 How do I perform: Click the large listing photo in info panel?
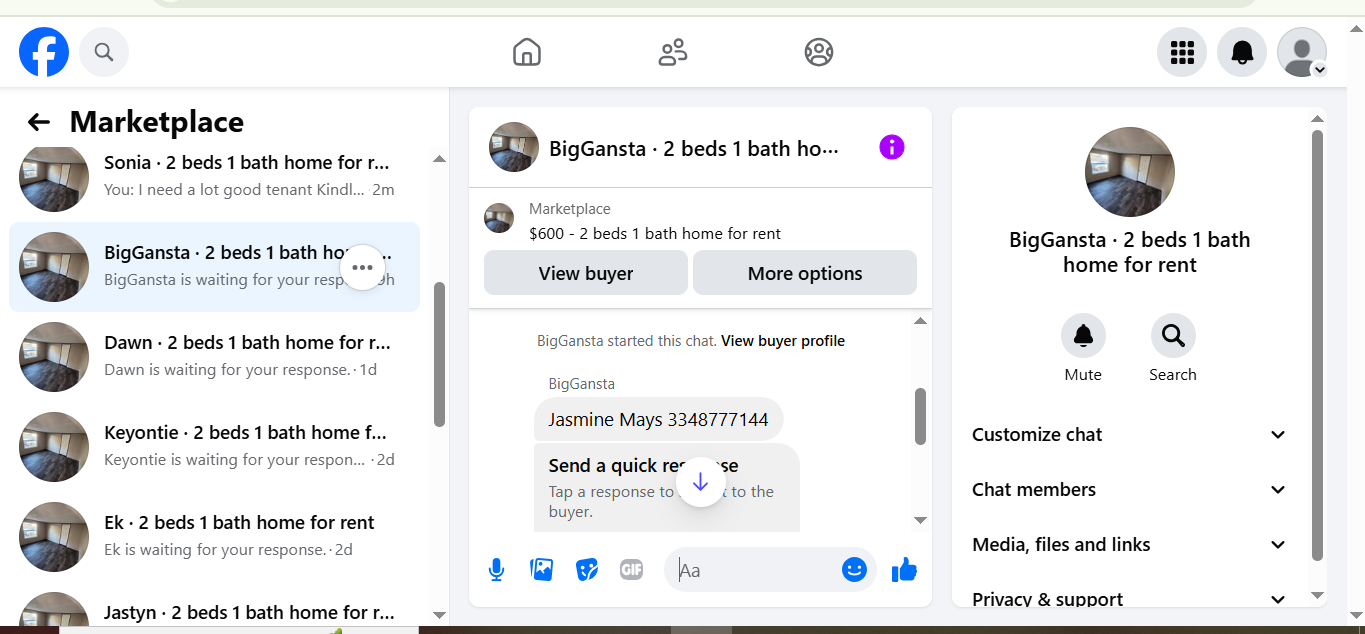coord(1130,172)
